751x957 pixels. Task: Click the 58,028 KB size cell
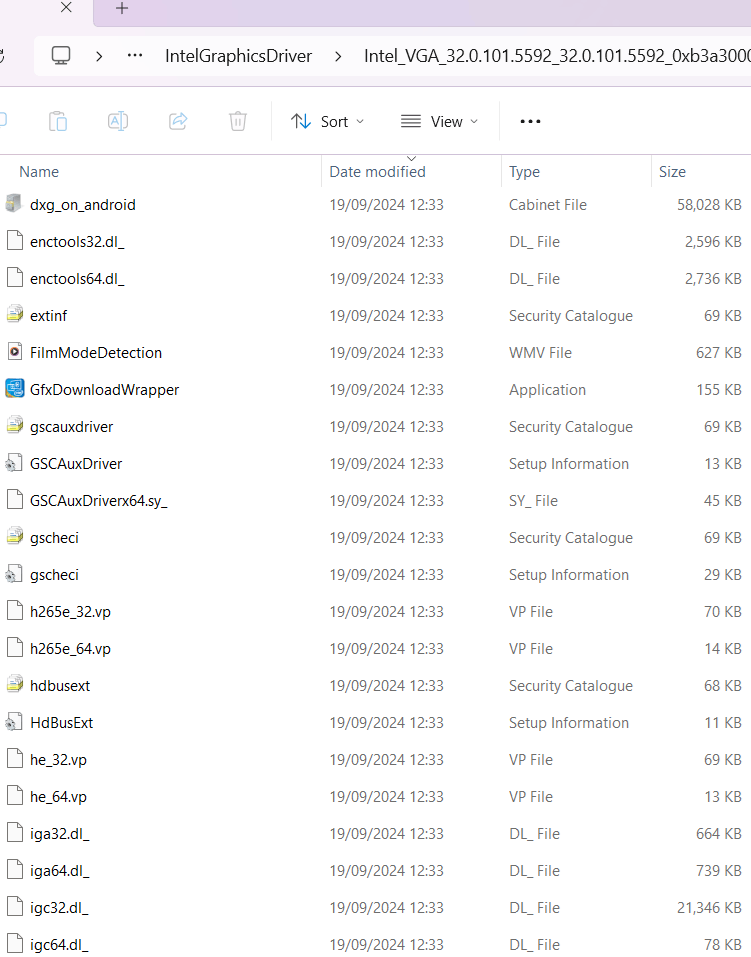709,204
